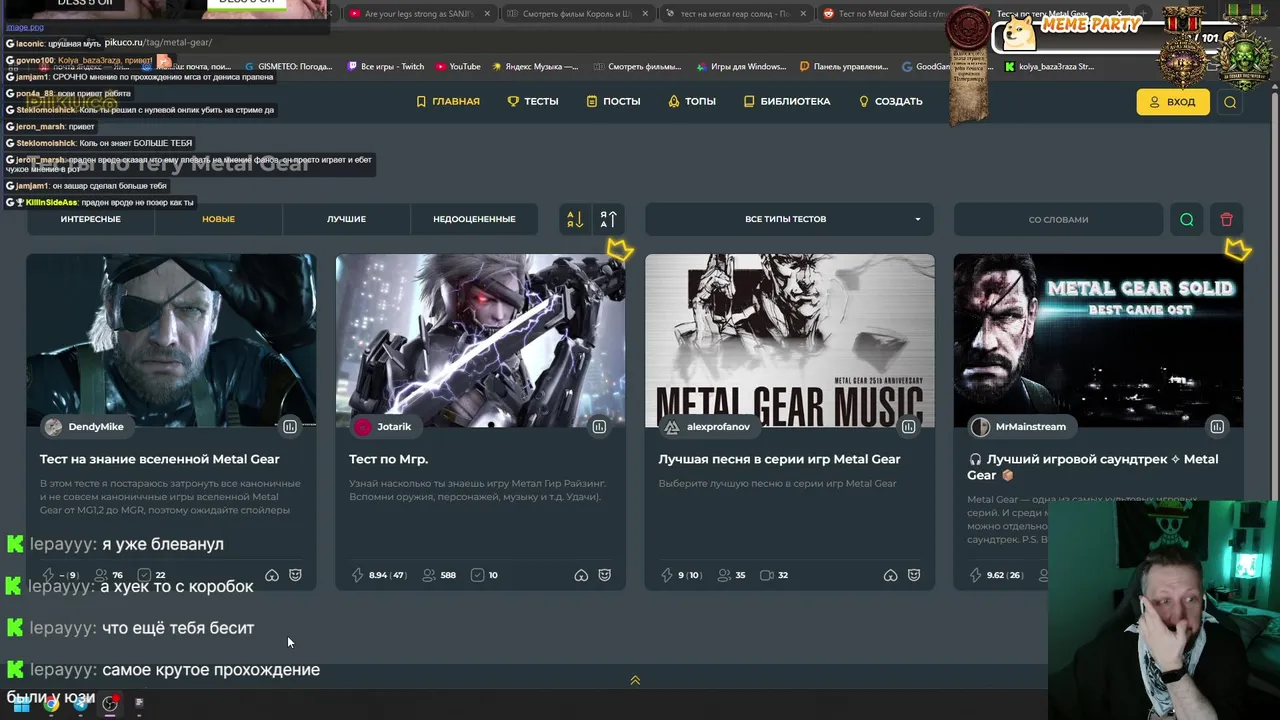Click the second-to-last footer icon on Лучшая песня card

coord(890,575)
